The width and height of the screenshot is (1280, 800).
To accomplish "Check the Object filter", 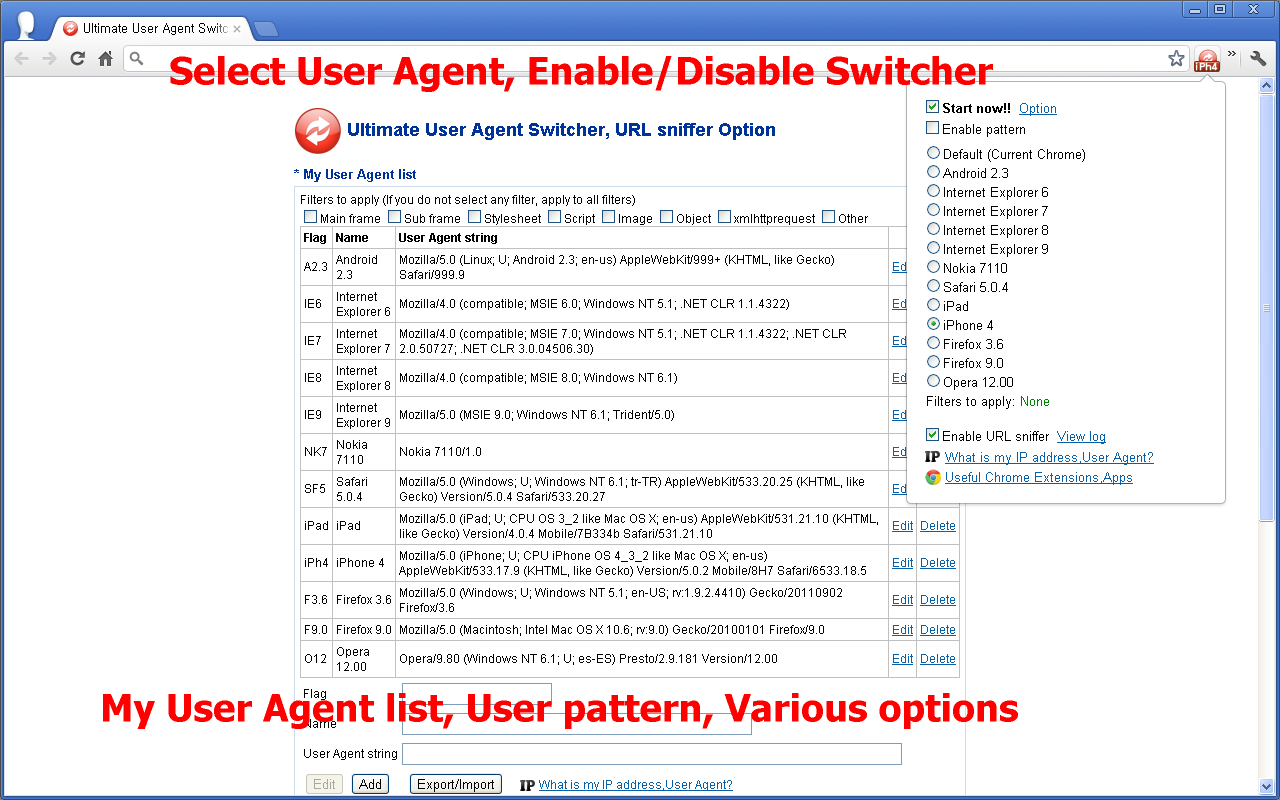I will [667, 217].
